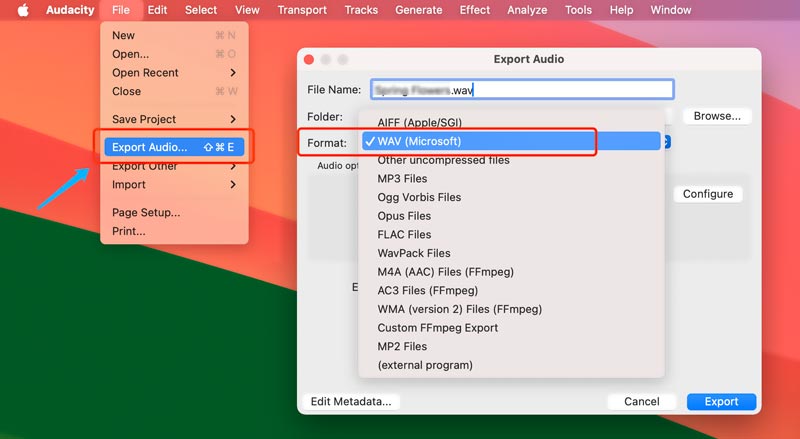Open the Tools menu

578,10
